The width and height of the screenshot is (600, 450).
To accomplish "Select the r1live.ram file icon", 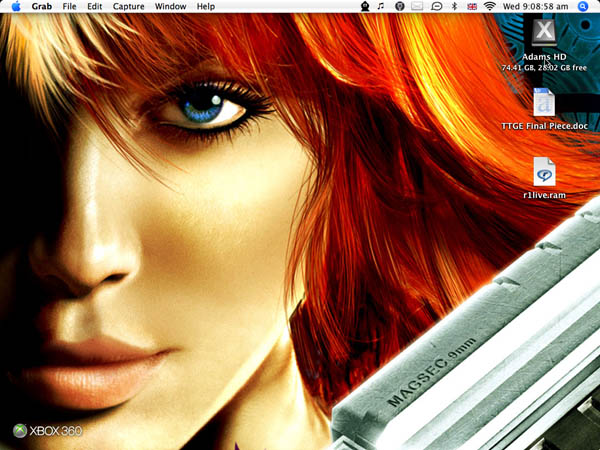I will tap(544, 171).
